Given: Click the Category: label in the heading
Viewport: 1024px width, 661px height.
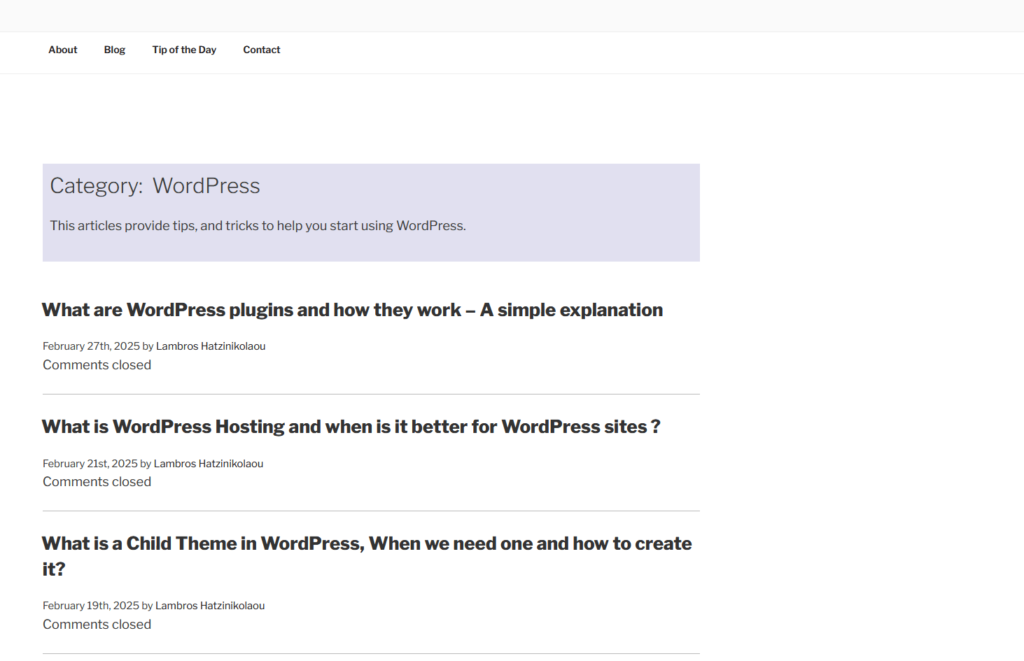Looking at the screenshot, I should [x=96, y=186].
